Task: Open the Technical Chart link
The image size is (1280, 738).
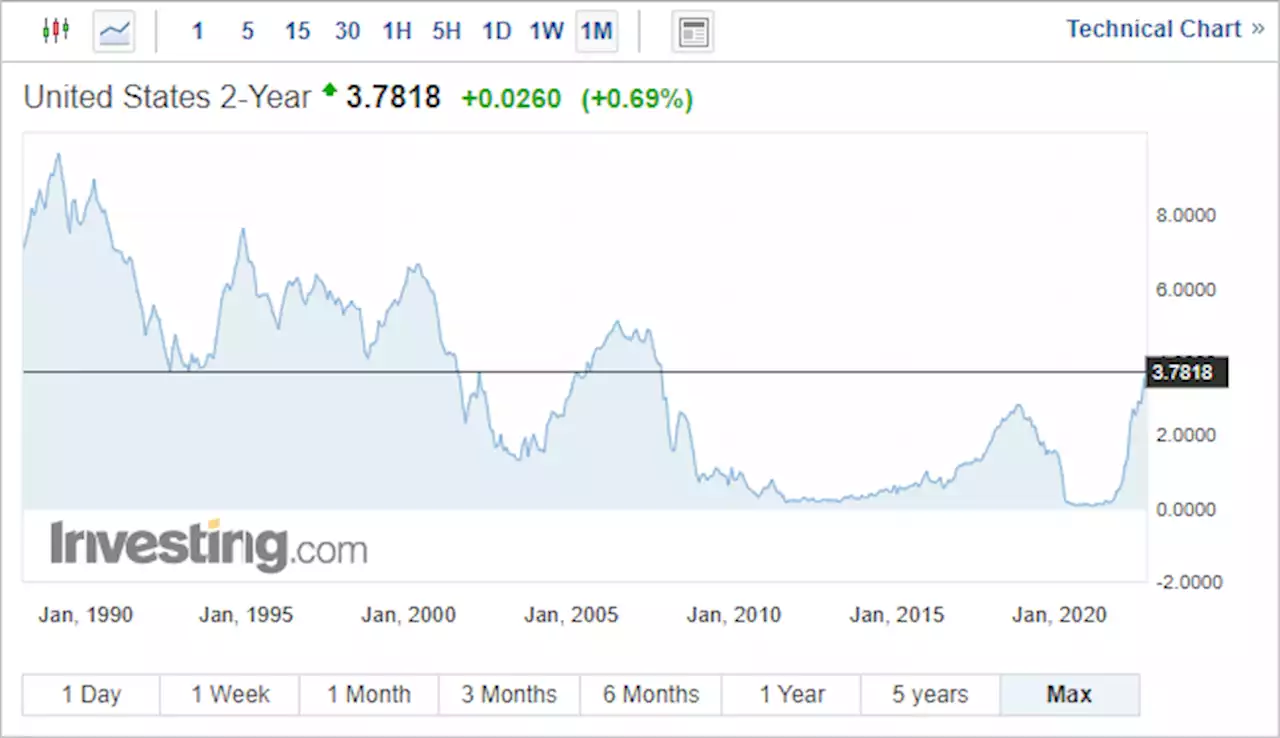Action: [x=1165, y=29]
